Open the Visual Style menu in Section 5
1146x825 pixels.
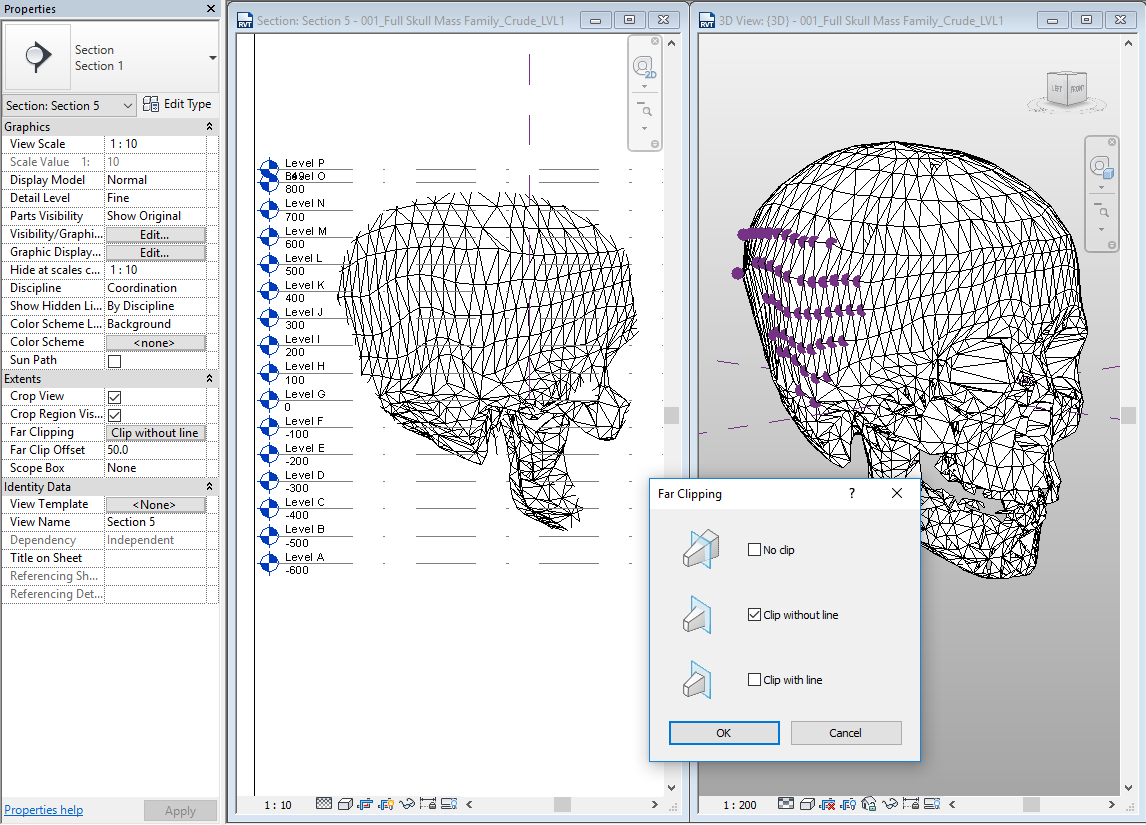point(346,804)
